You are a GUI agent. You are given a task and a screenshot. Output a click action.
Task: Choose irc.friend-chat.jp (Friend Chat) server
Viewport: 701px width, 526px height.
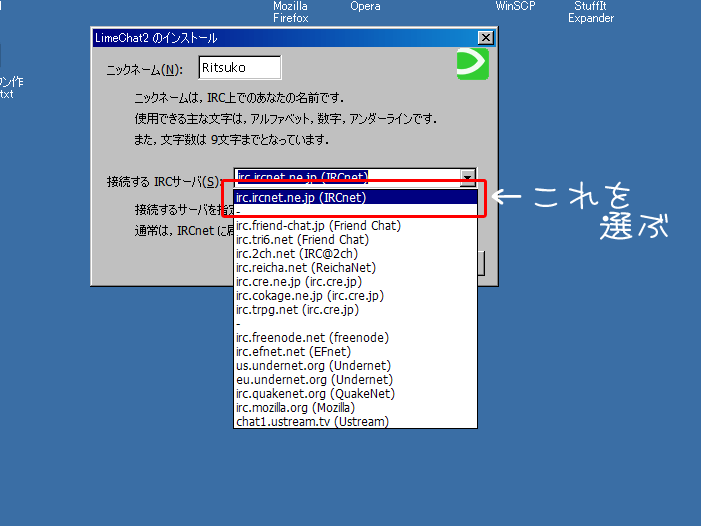355,226
